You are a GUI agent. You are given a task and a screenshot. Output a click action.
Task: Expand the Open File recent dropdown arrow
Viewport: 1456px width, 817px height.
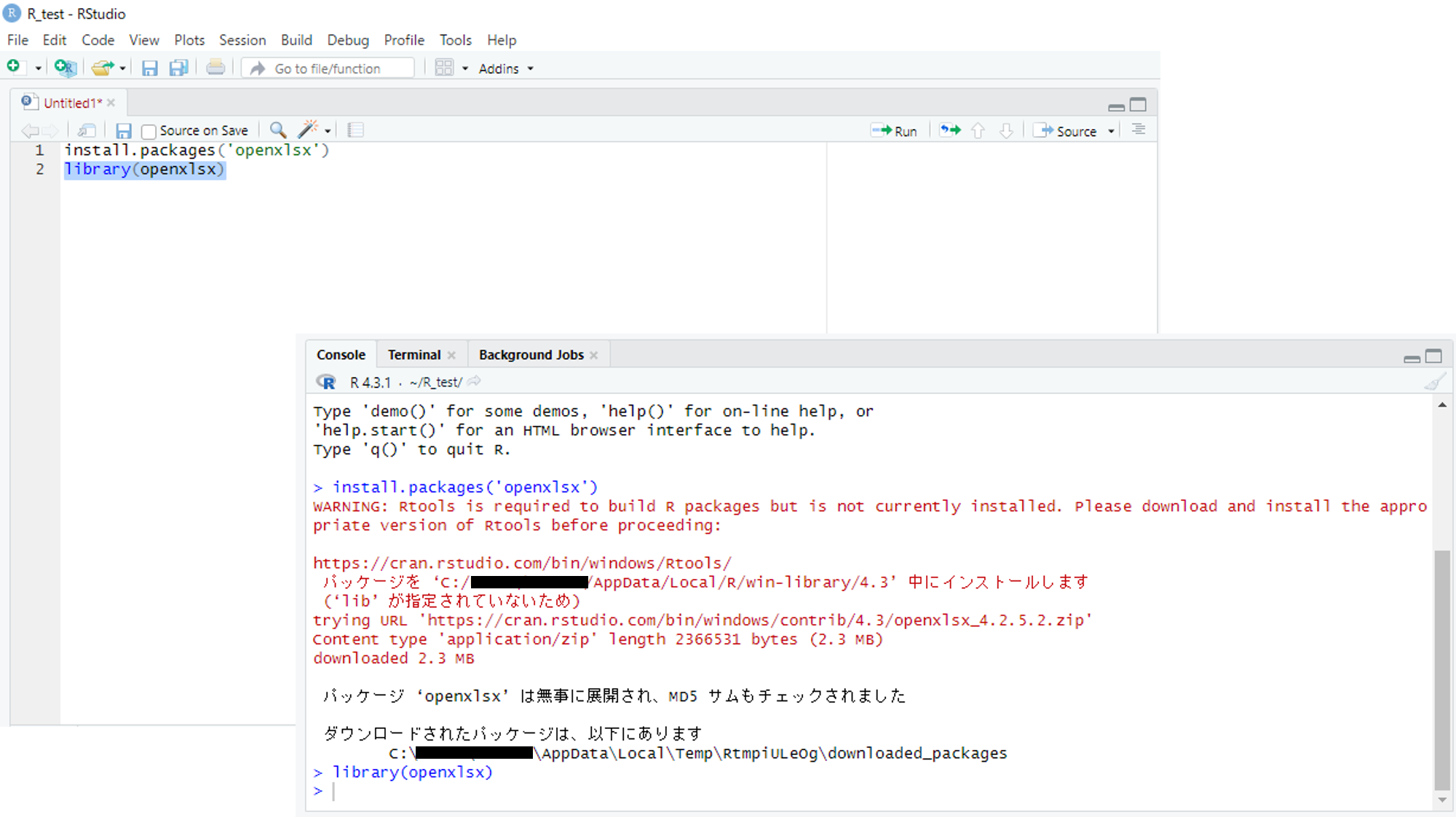122,68
